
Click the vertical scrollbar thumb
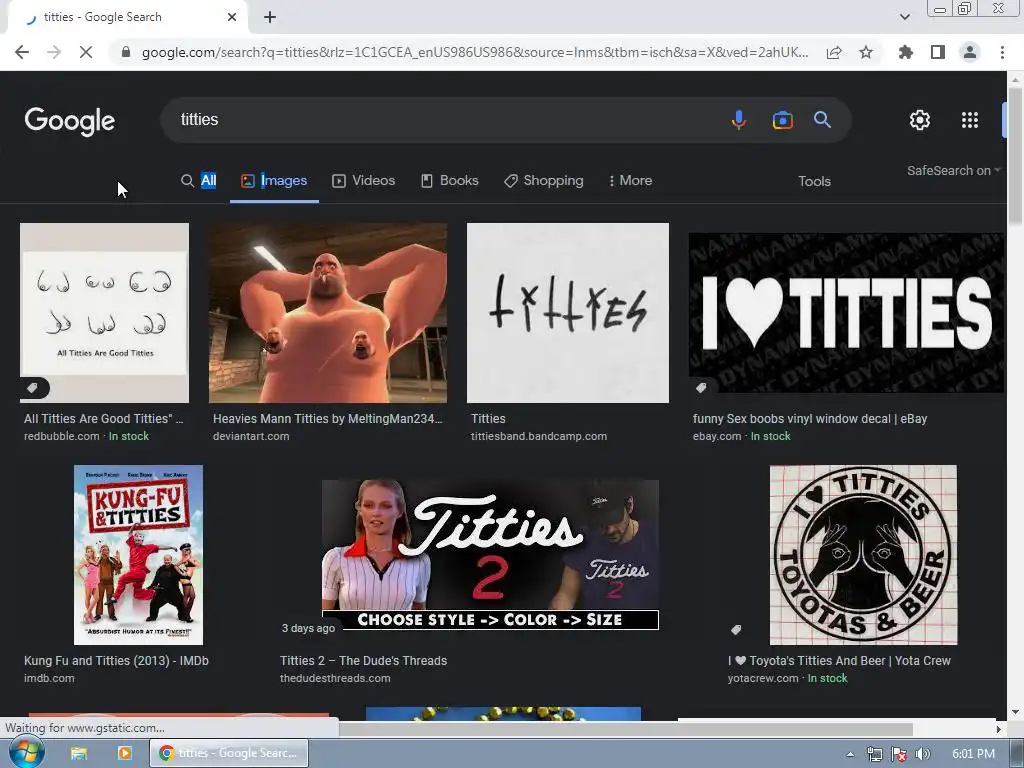[1016, 157]
